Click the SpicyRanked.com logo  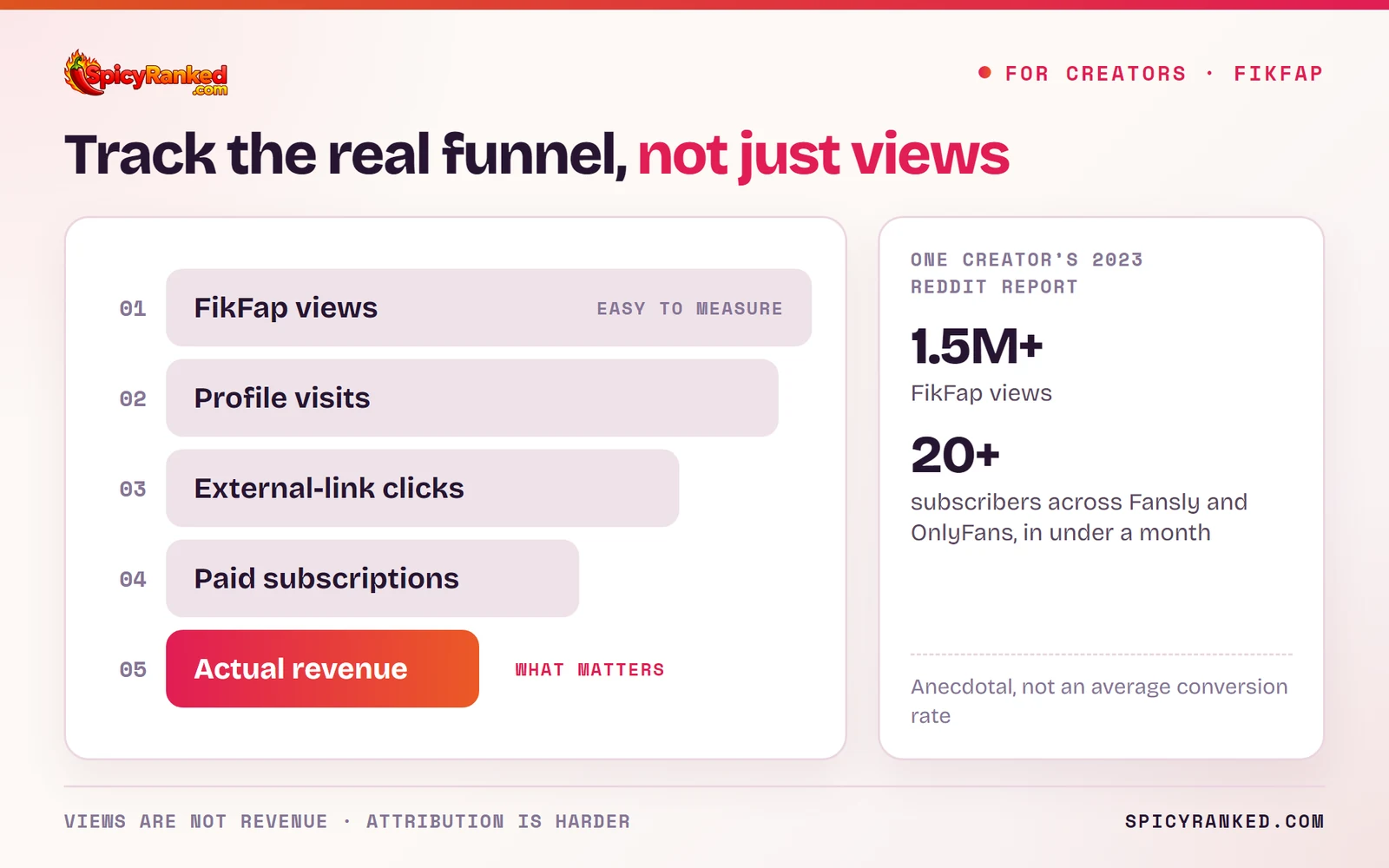[146, 73]
